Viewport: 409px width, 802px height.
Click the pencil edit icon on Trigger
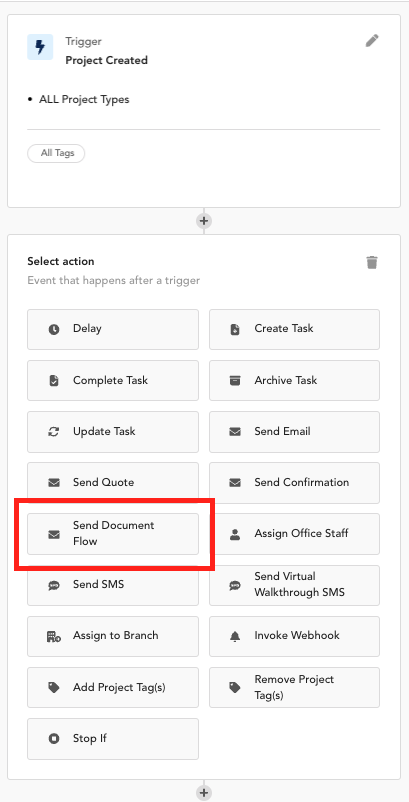[x=372, y=41]
